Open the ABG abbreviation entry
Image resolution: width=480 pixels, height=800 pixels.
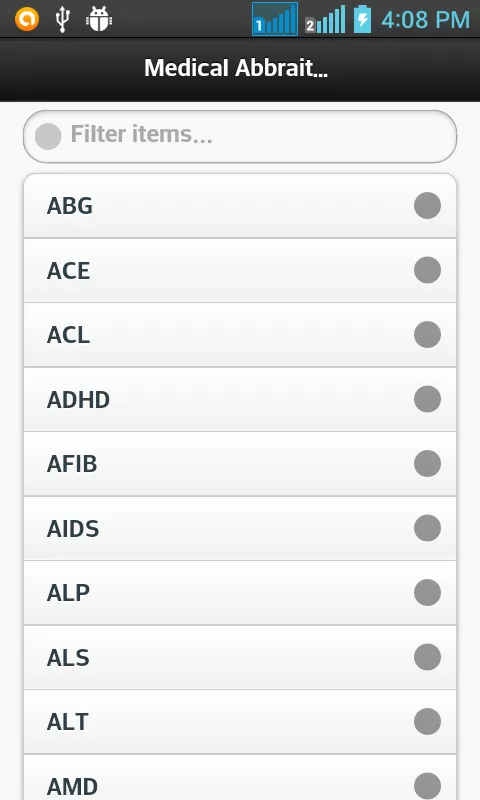(240, 206)
